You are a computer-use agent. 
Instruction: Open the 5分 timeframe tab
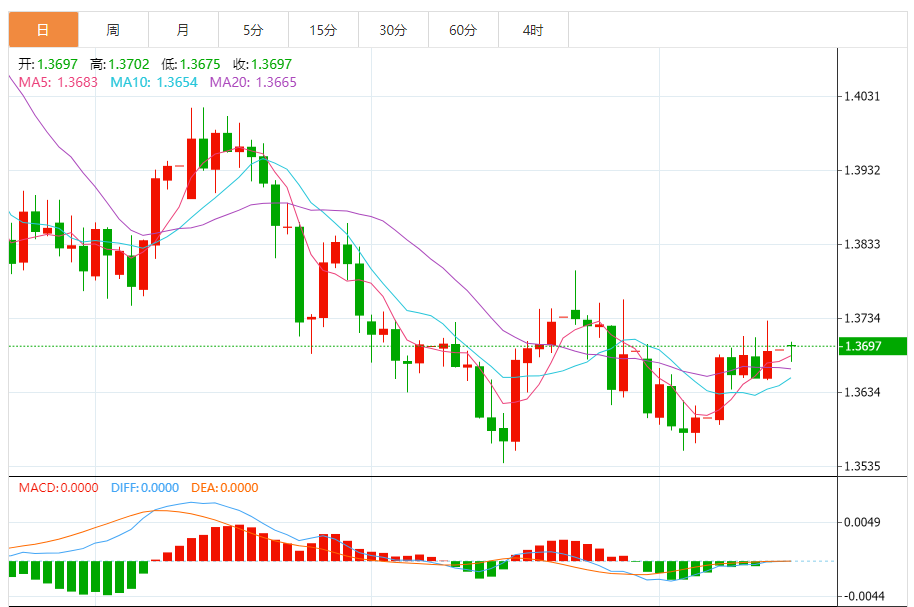pyautogui.click(x=253, y=30)
